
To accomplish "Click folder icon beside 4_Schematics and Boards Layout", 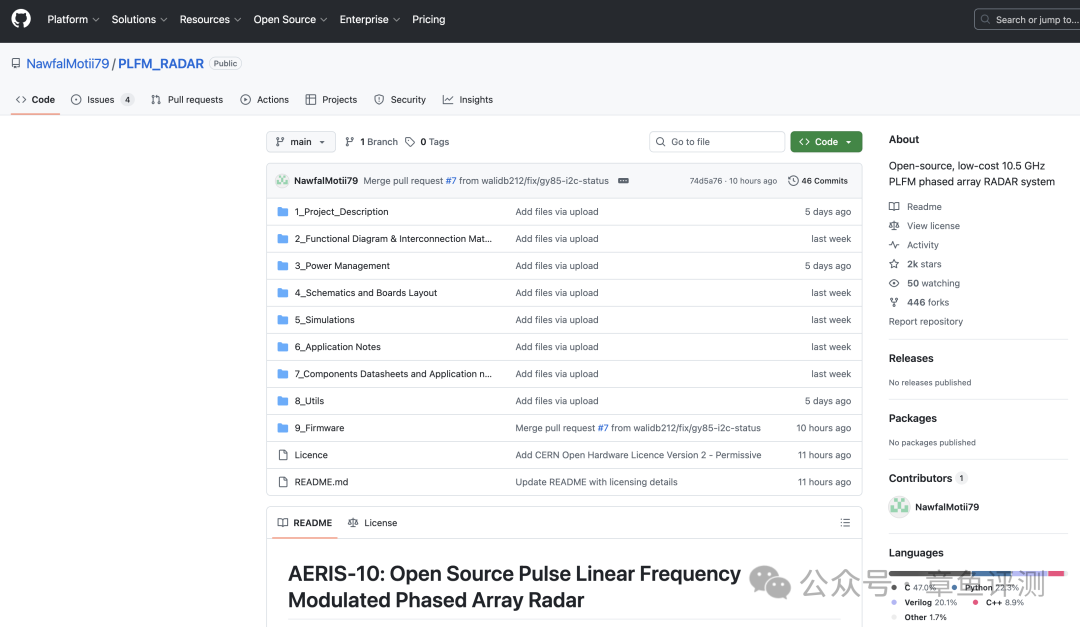I will [x=282, y=292].
